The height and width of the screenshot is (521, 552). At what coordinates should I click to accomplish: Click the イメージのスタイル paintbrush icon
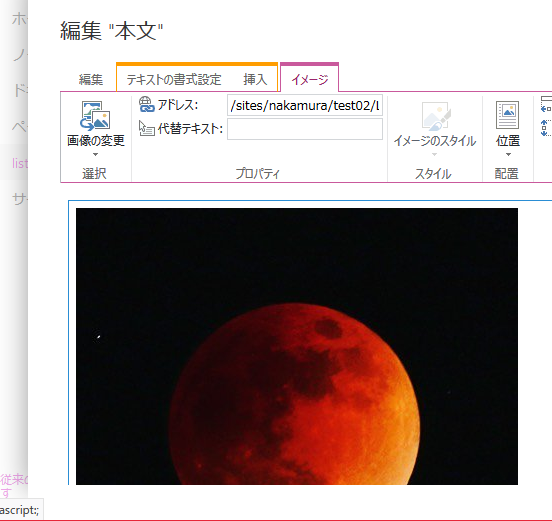[x=436, y=115]
